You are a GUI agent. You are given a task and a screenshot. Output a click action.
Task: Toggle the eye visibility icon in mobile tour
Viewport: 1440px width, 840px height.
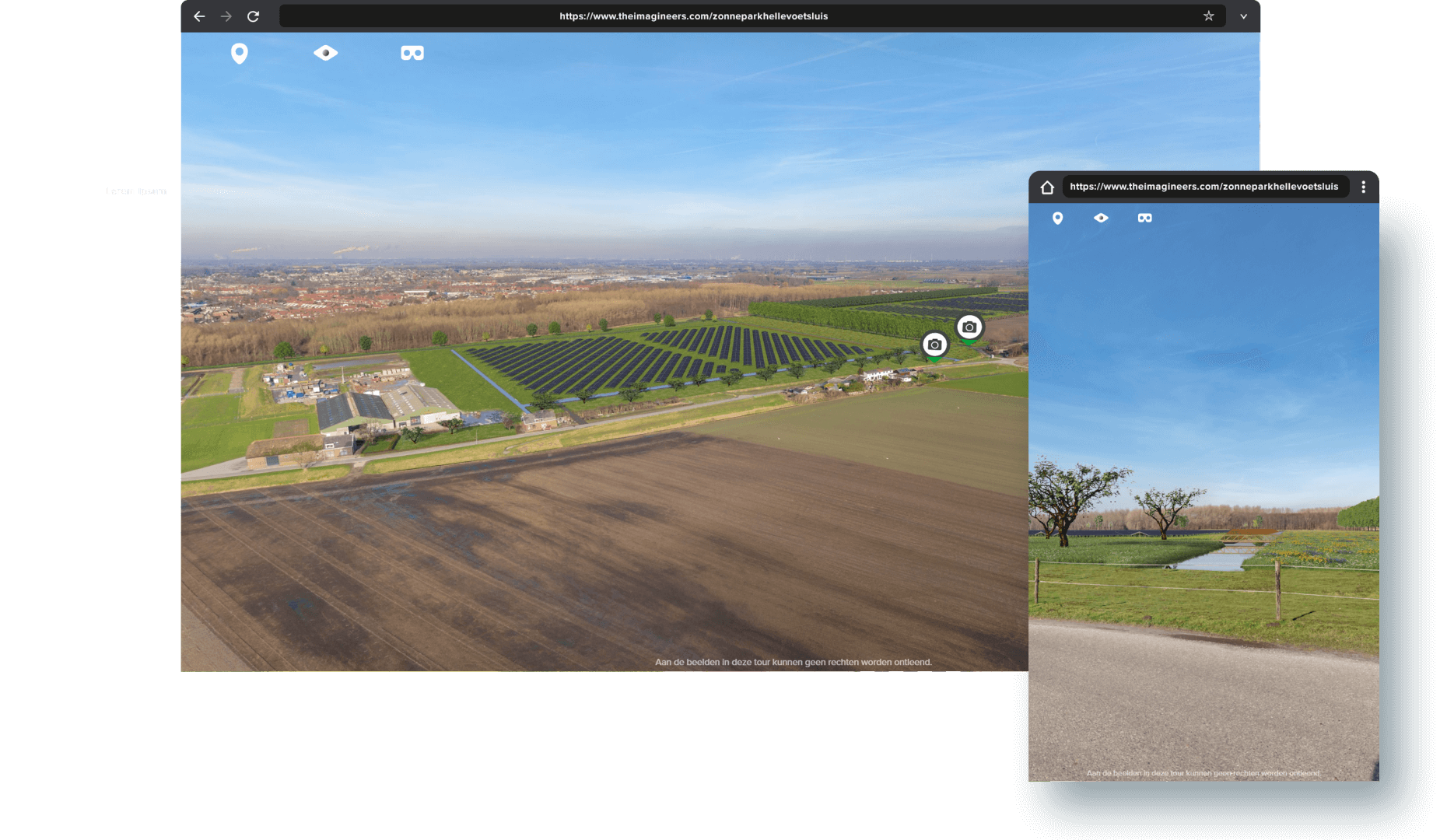[x=1101, y=218]
